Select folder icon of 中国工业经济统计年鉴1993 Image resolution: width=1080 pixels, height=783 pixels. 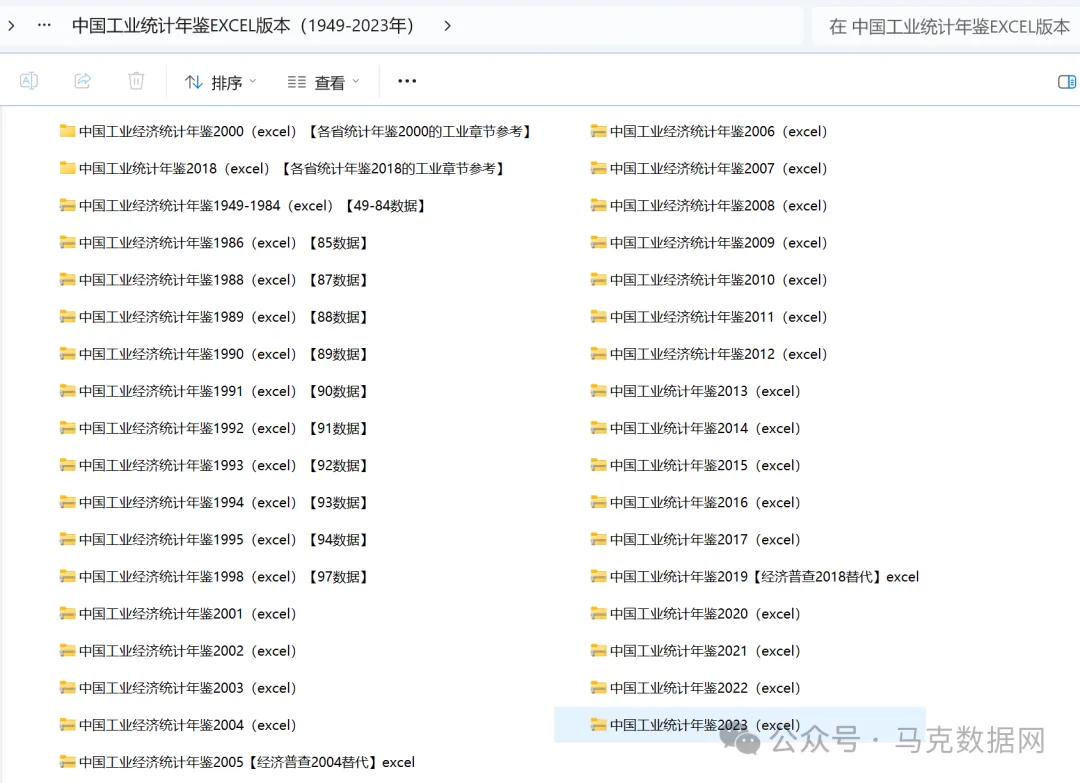pos(68,466)
